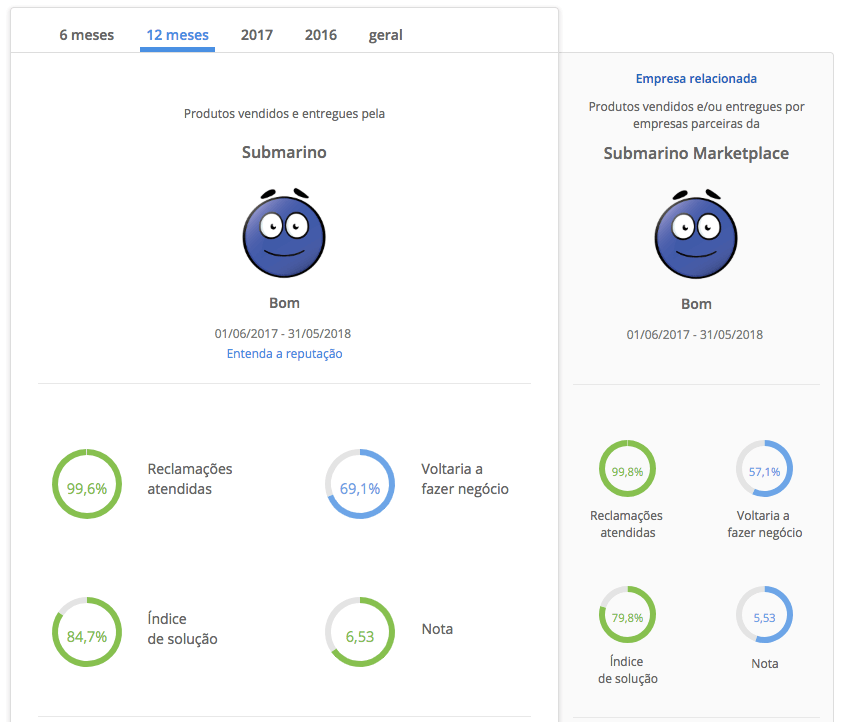Click the 99,8% Marketplace complaints gauge
This screenshot has height=722, width=843.
tap(627, 470)
